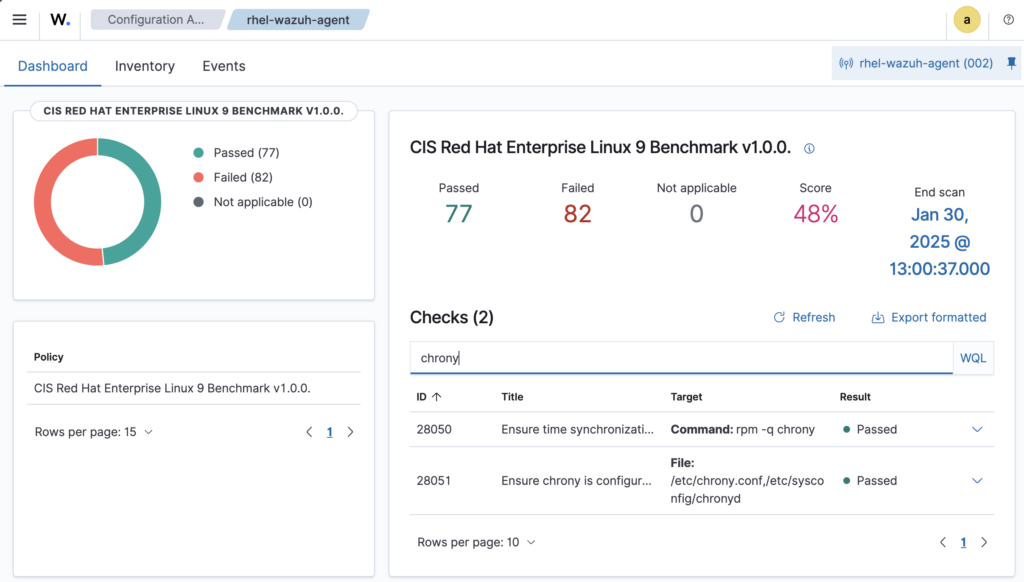This screenshot has width=1024, height=582.
Task: Click the Policy column header
Action: 48,357
